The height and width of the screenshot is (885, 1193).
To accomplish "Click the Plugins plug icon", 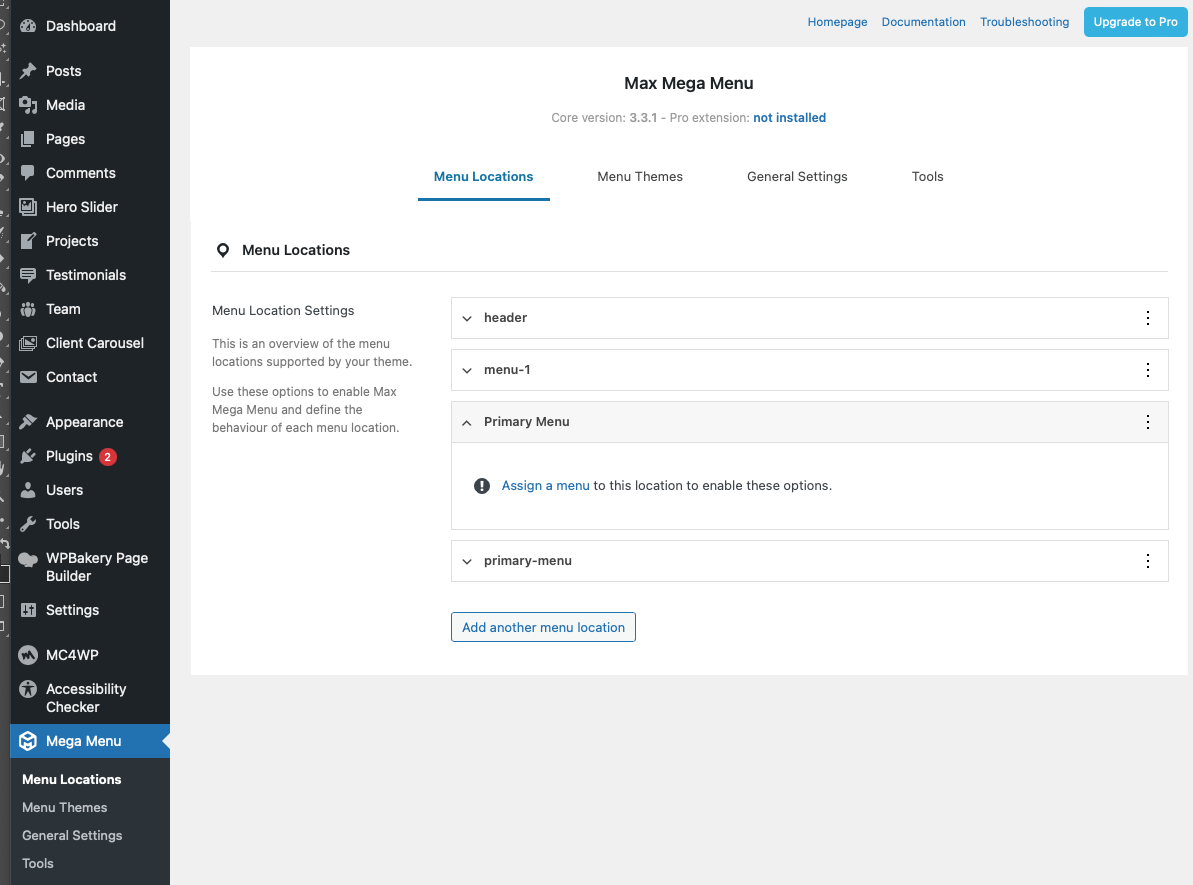I will click(28, 456).
